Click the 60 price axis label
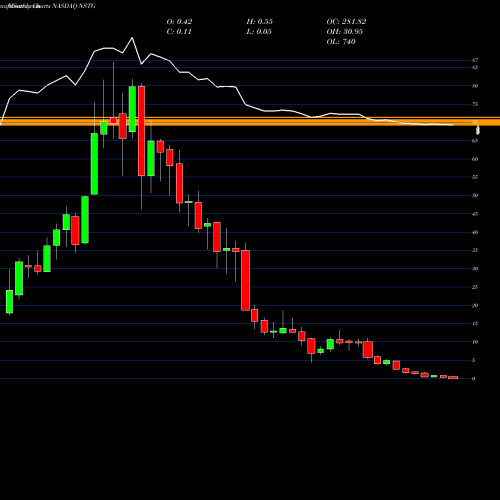Viewport: 500px width, 500px height. 475,159
